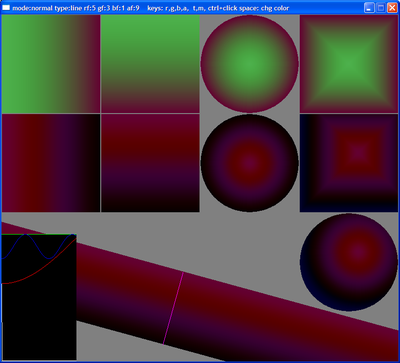Click the window title bar text
400x363 pixels.
151,8
